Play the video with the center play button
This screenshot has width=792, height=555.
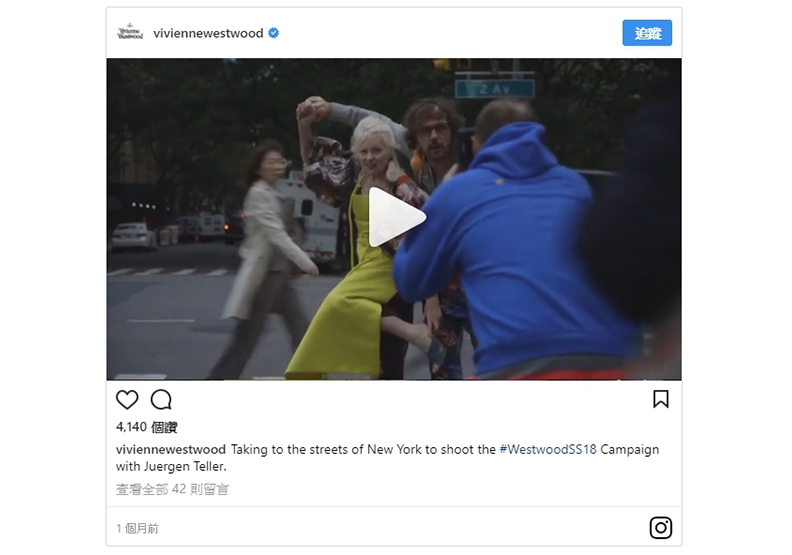click(397, 218)
